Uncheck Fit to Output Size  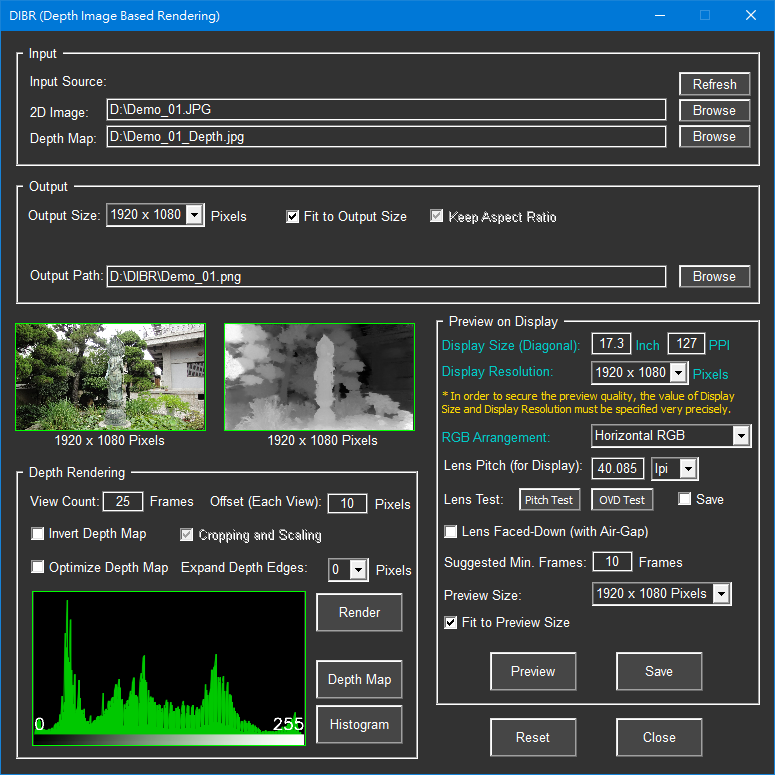(293, 216)
